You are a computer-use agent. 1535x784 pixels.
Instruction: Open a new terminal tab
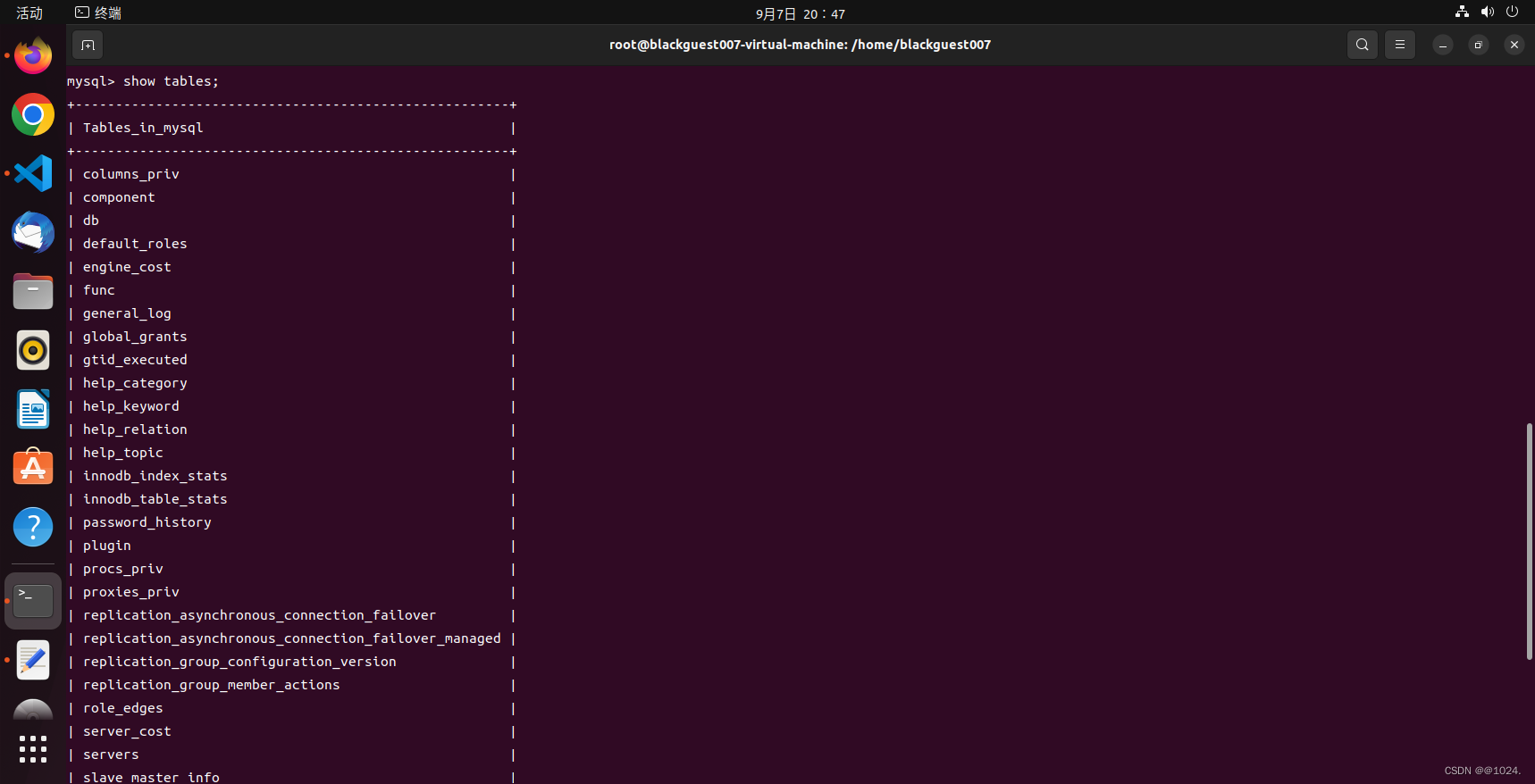(88, 45)
